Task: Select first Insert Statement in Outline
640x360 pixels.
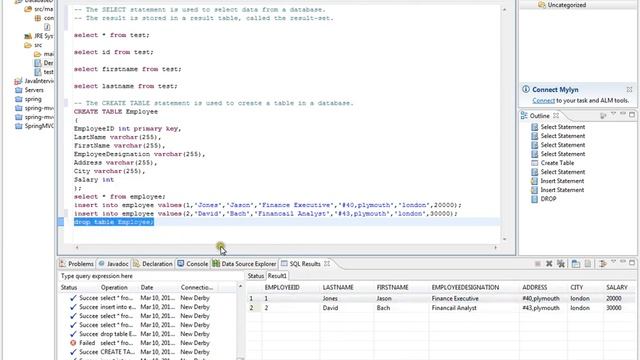Action: [562, 181]
